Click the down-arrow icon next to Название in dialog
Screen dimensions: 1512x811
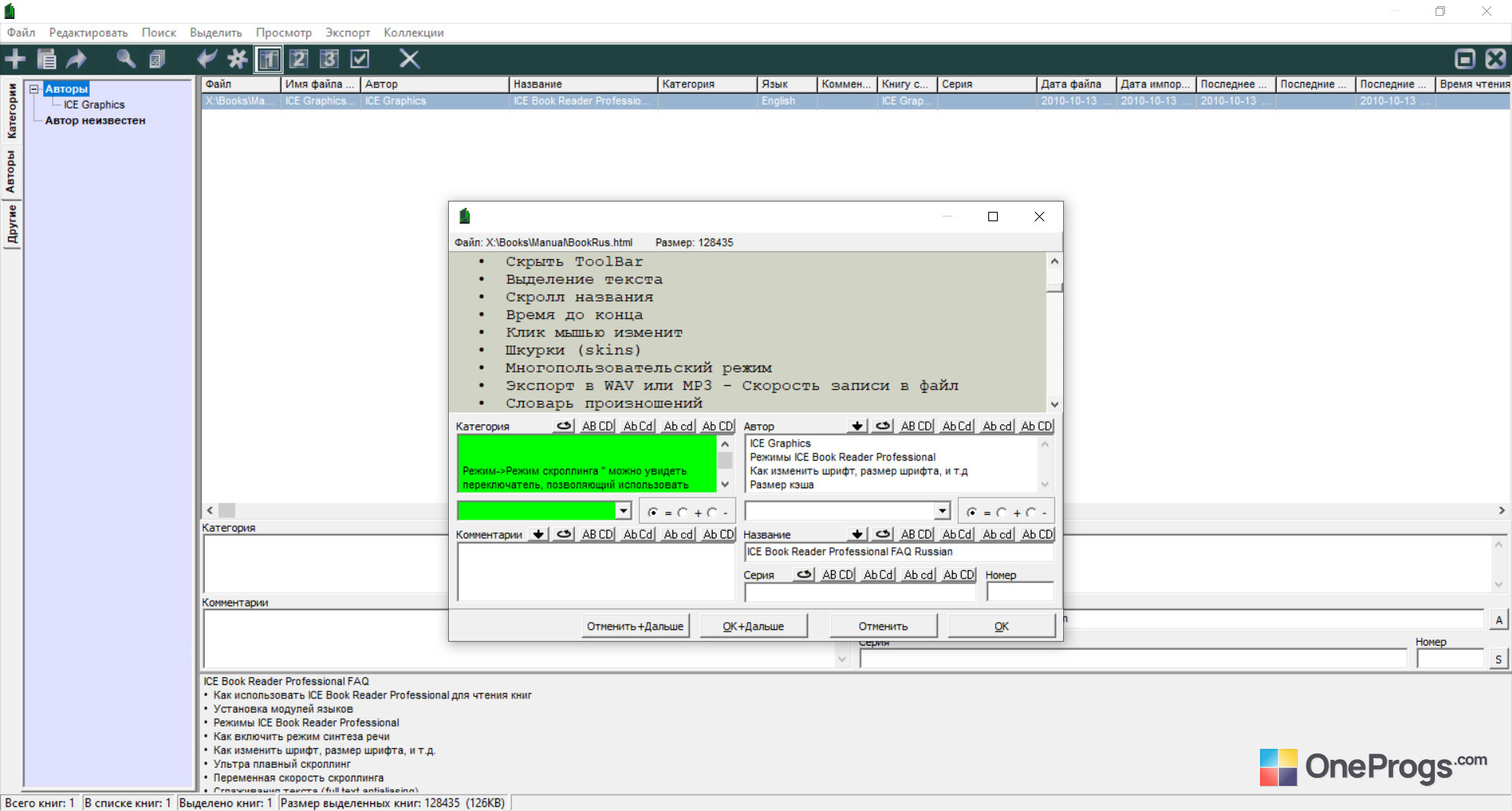click(x=858, y=534)
